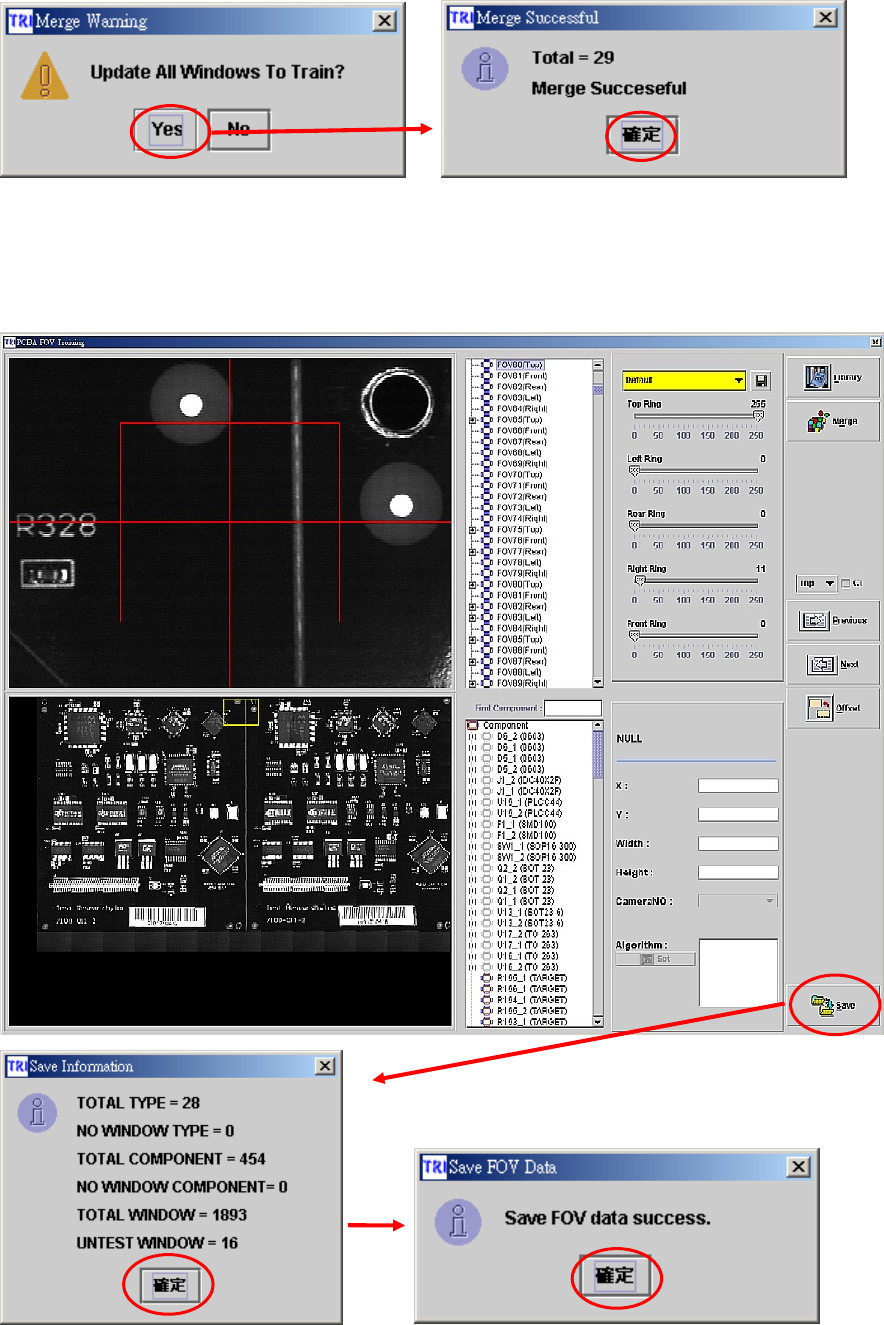Select FOV74(Right) in the FOV tree

522,519
